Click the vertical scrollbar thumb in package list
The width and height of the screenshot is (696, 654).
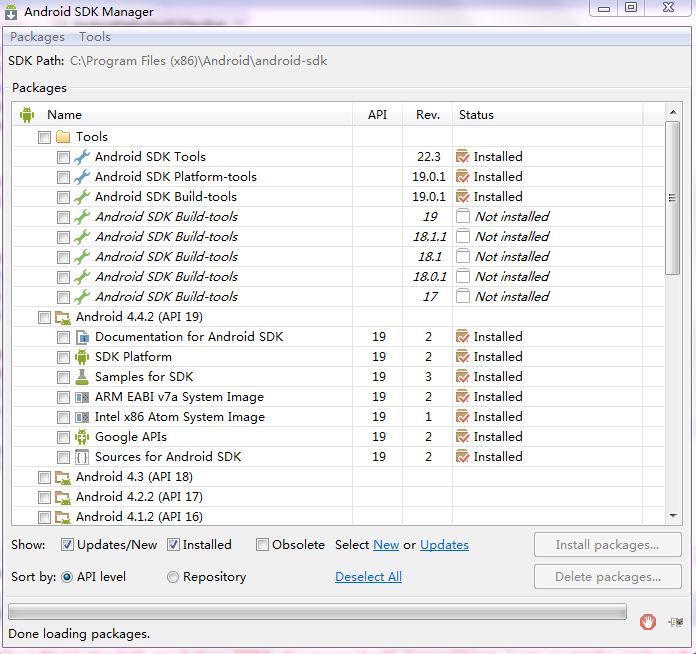pyautogui.click(x=673, y=198)
